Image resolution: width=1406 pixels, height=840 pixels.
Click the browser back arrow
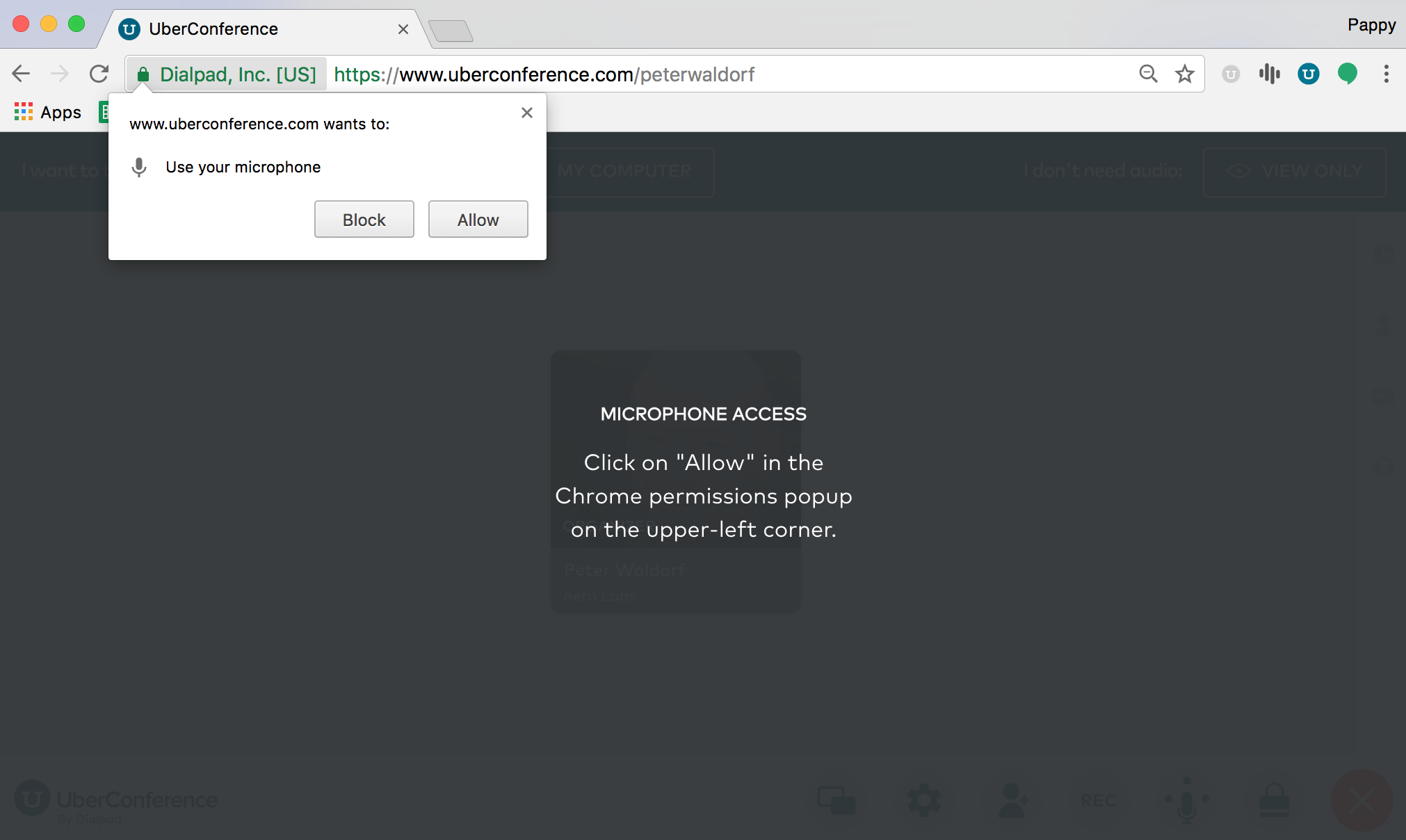pos(21,74)
